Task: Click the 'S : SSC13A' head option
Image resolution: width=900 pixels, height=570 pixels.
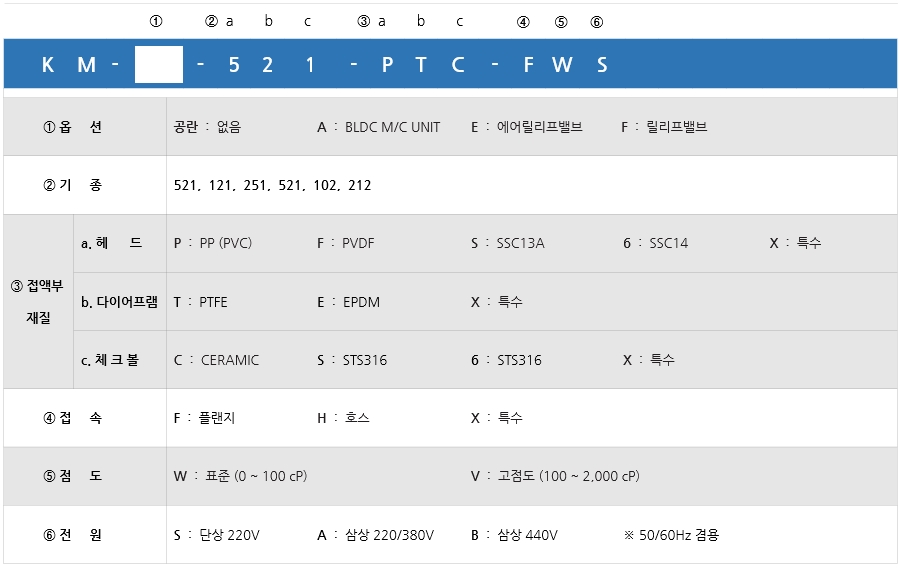Action: click(x=507, y=243)
